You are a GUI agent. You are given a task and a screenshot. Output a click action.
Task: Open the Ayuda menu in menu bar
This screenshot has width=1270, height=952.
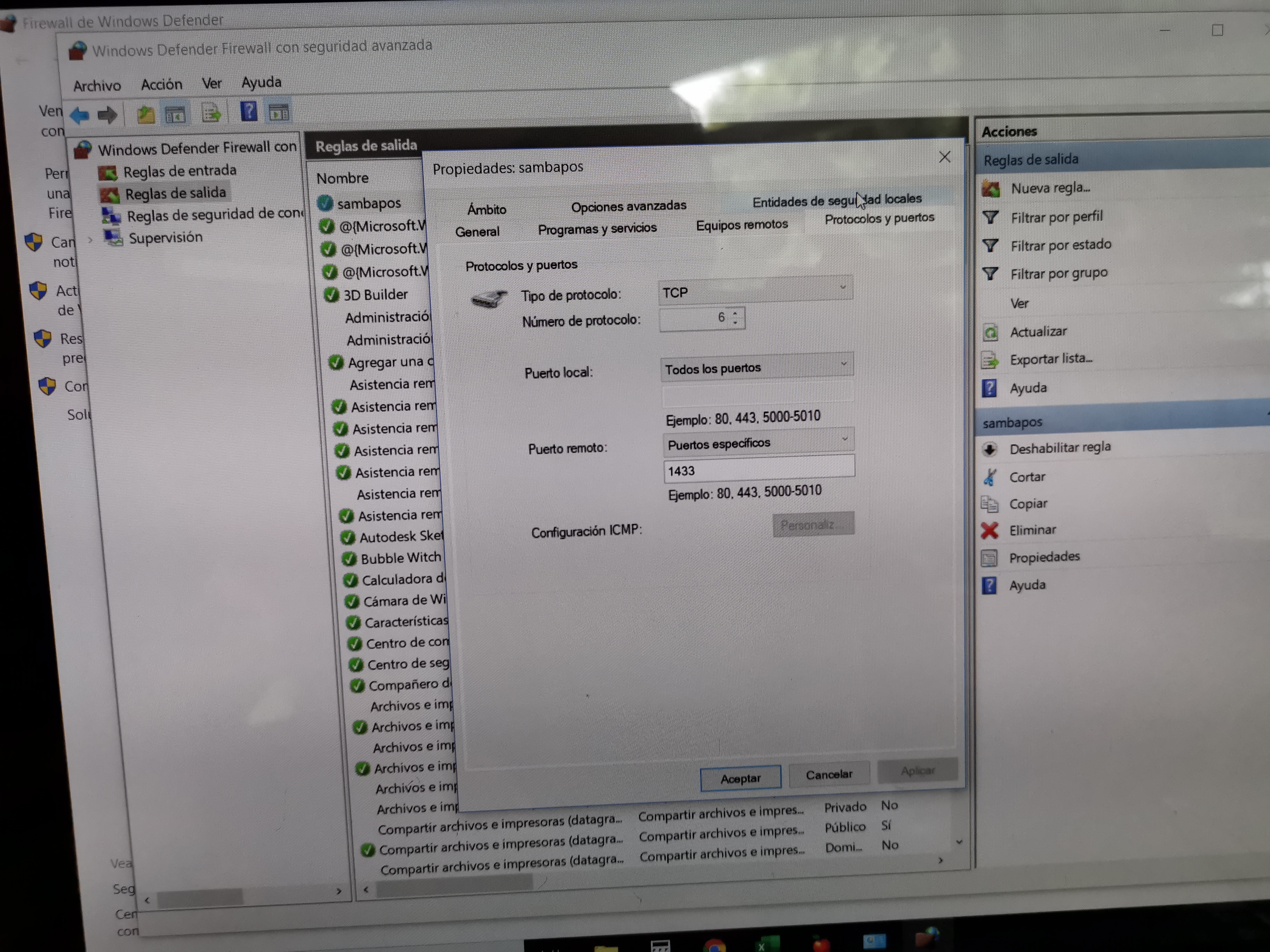pos(261,82)
